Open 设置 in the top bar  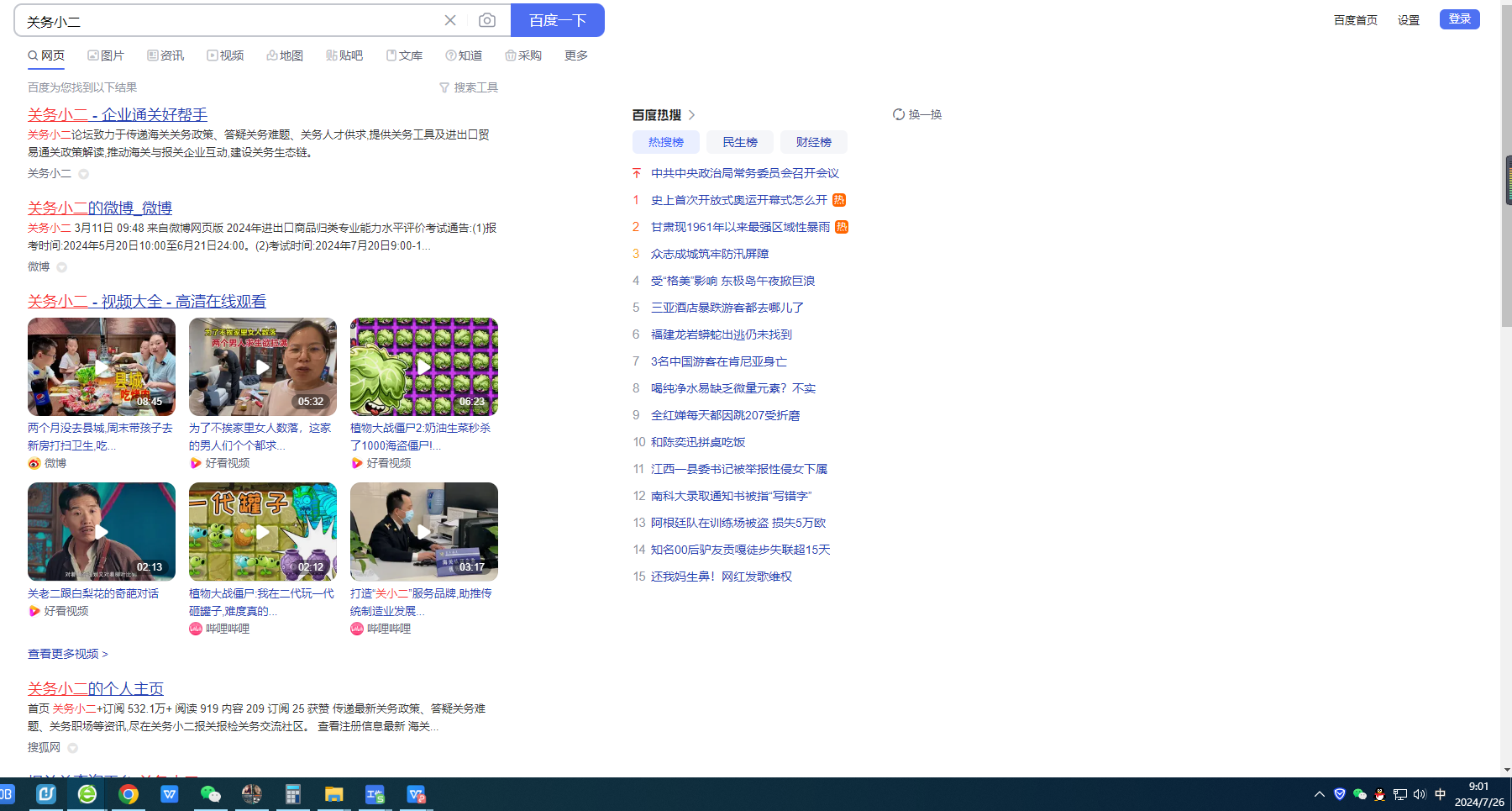pyautogui.click(x=1409, y=20)
